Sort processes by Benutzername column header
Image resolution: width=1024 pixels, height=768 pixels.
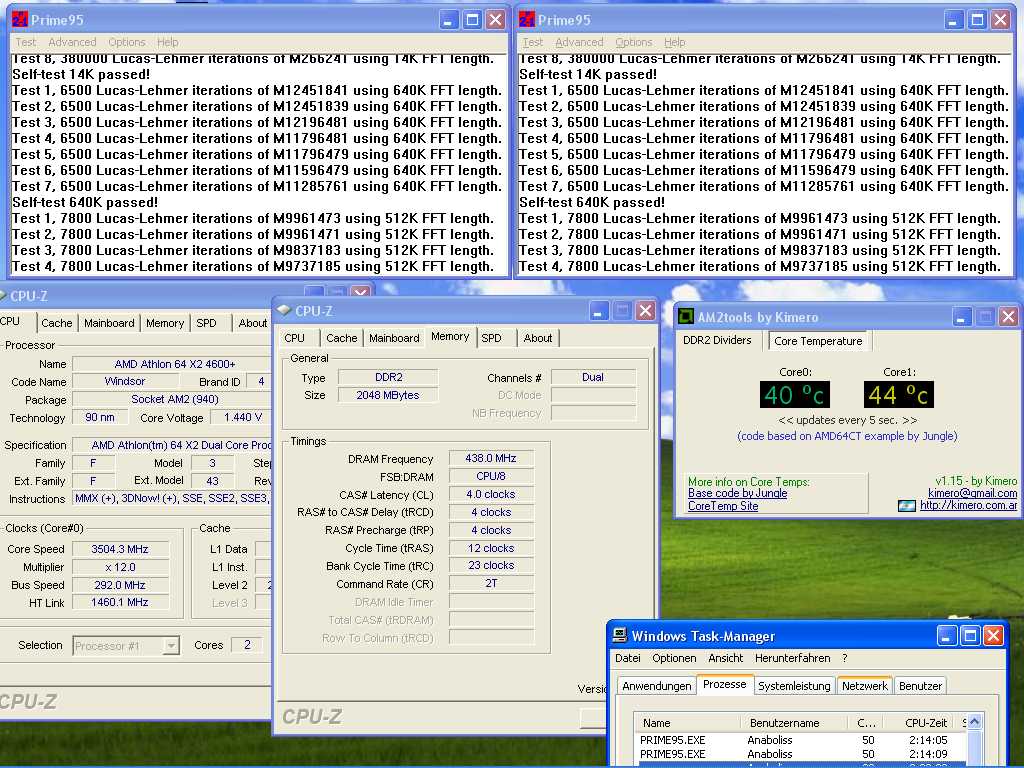coord(796,723)
